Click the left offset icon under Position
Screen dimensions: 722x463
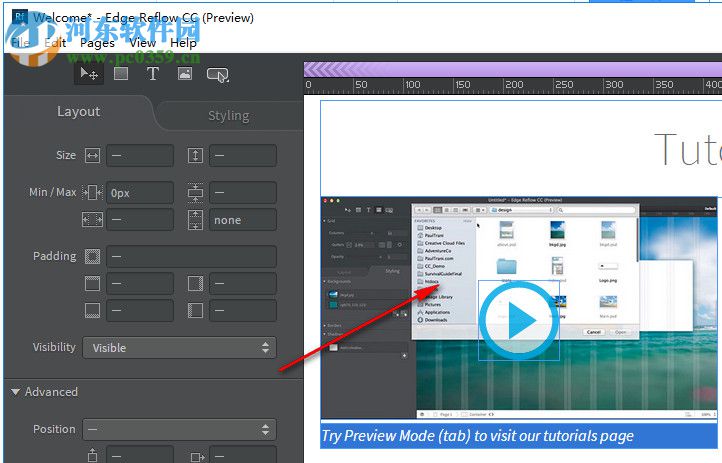click(197, 457)
